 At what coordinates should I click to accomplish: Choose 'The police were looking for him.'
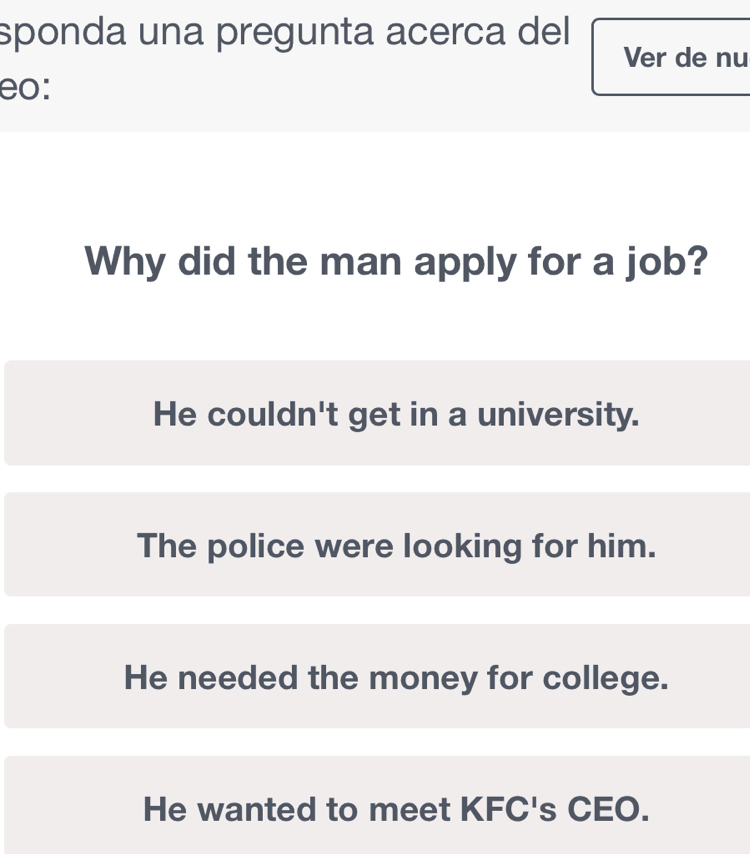tap(396, 545)
